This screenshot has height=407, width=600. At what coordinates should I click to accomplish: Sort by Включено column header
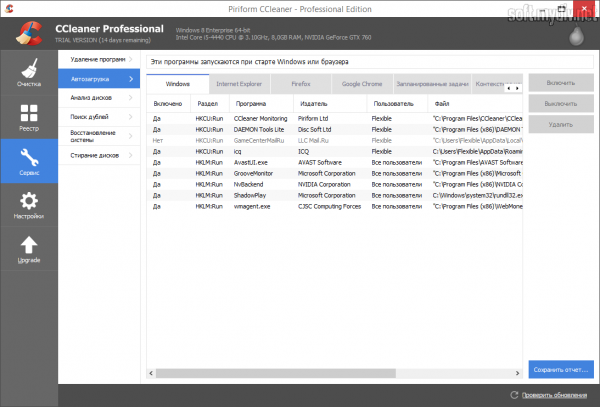coord(168,104)
